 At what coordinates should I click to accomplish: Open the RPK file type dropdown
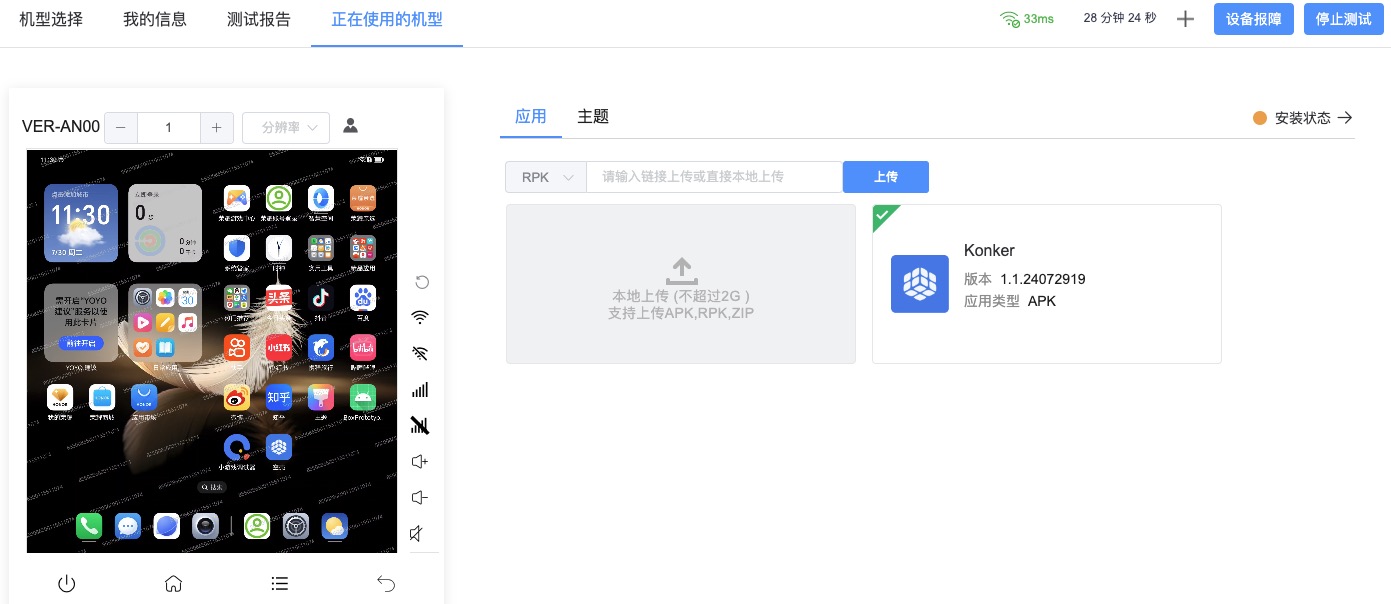[x=546, y=177]
